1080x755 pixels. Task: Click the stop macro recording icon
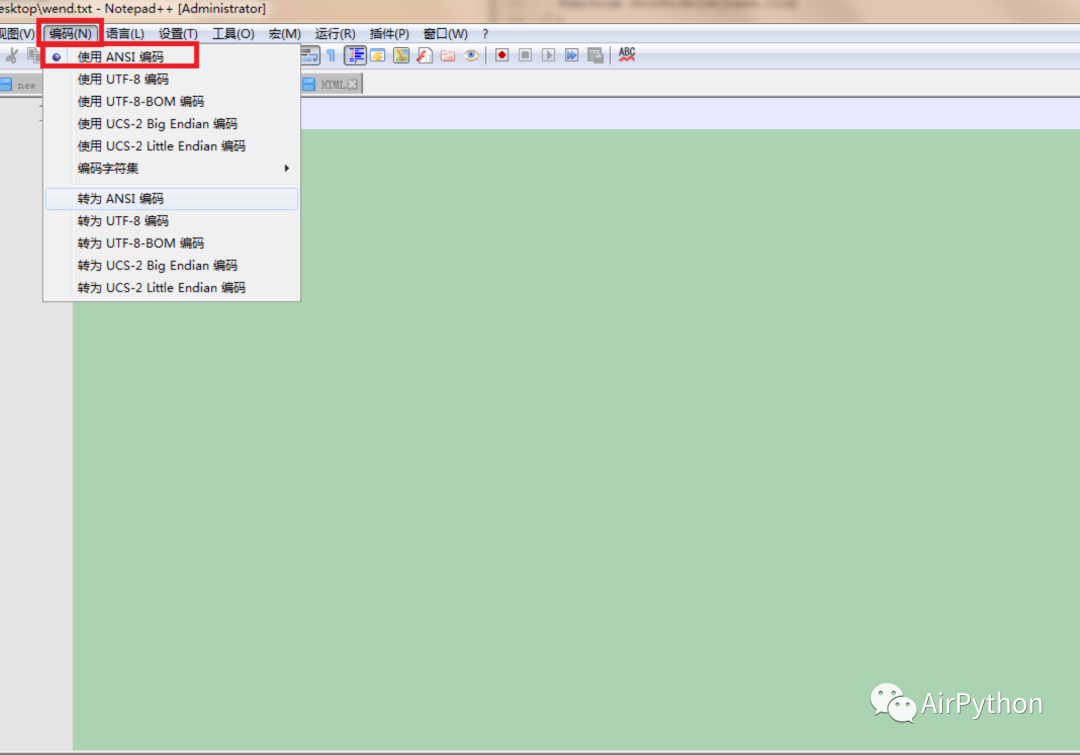tap(525, 55)
